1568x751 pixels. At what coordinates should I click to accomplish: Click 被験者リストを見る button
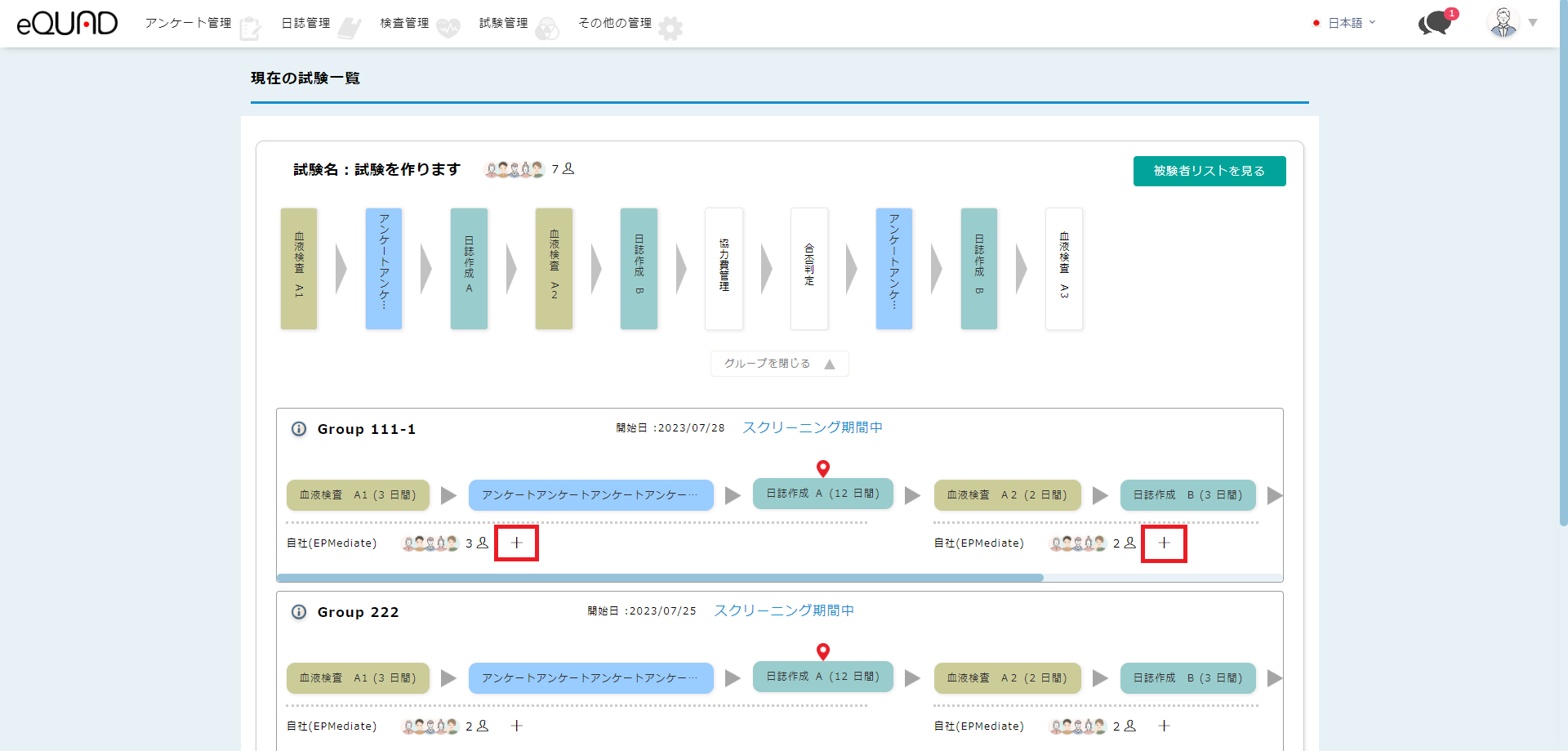tap(1209, 171)
